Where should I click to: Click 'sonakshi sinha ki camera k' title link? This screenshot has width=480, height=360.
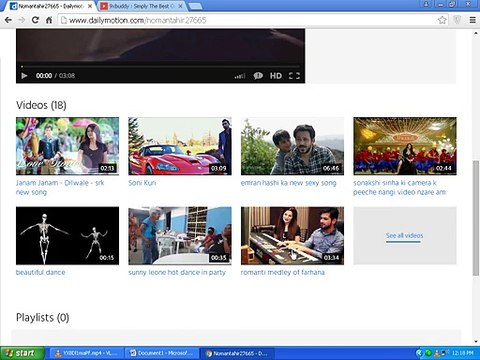point(399,187)
